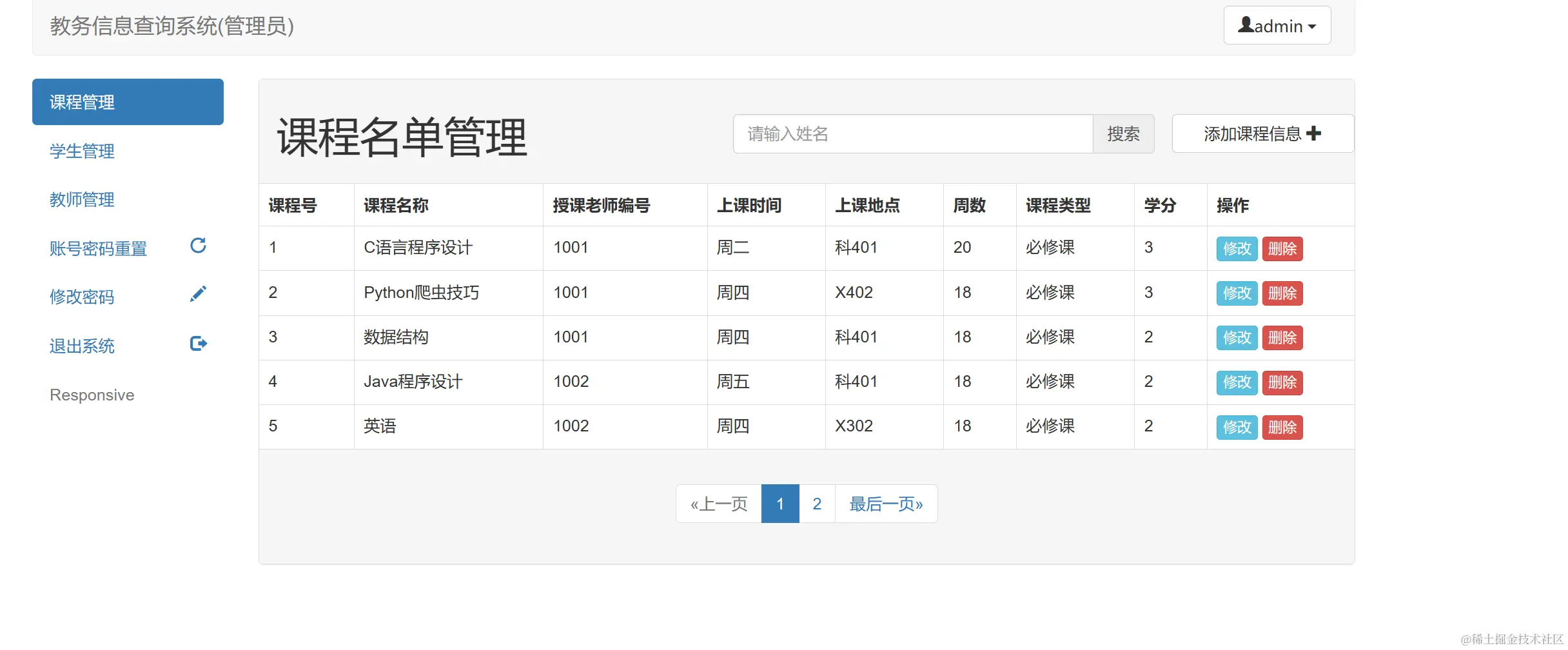This screenshot has width=1568, height=650.
Task: Click «上一页 pagination link
Action: point(718,504)
